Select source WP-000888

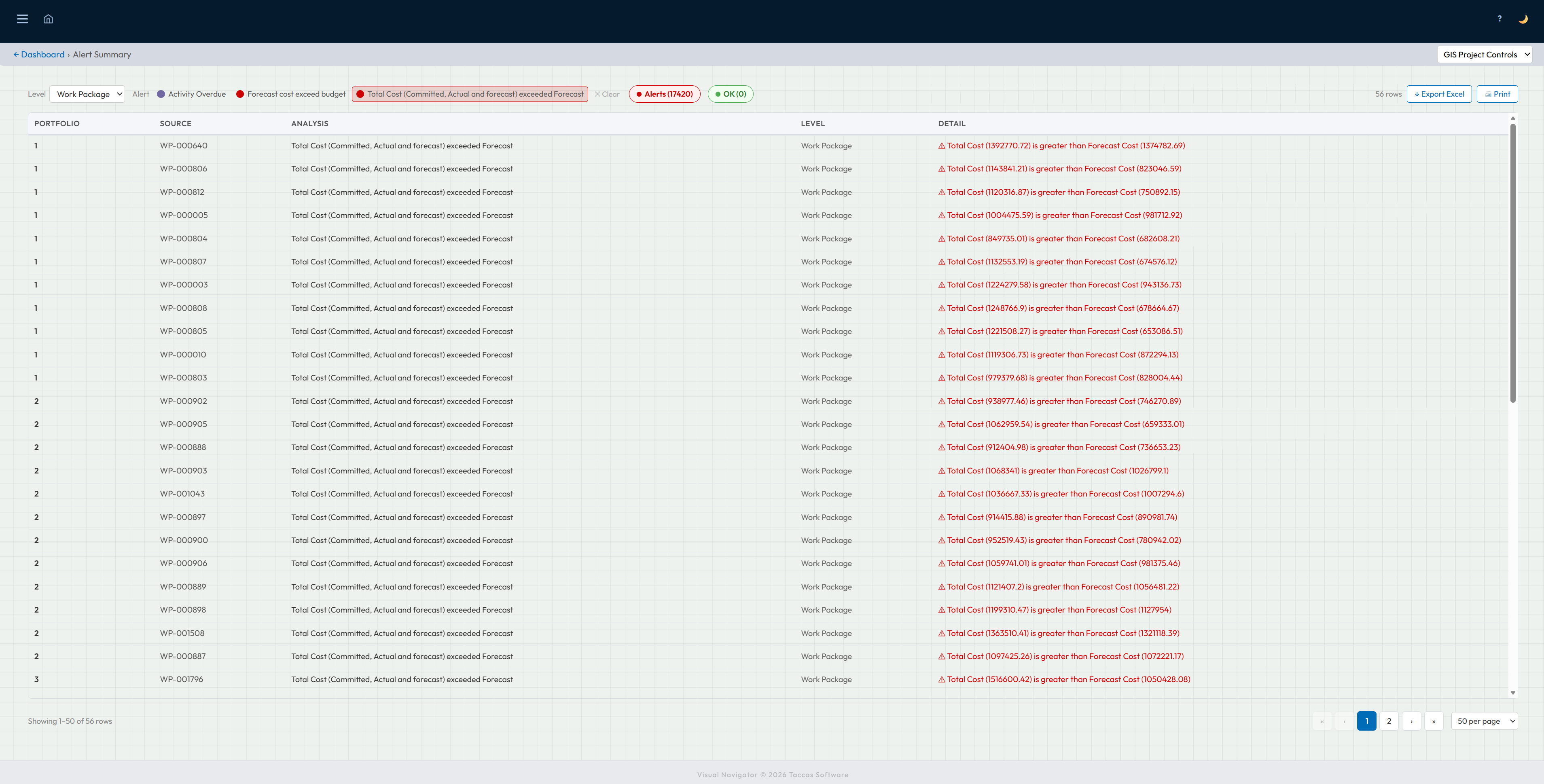183,448
